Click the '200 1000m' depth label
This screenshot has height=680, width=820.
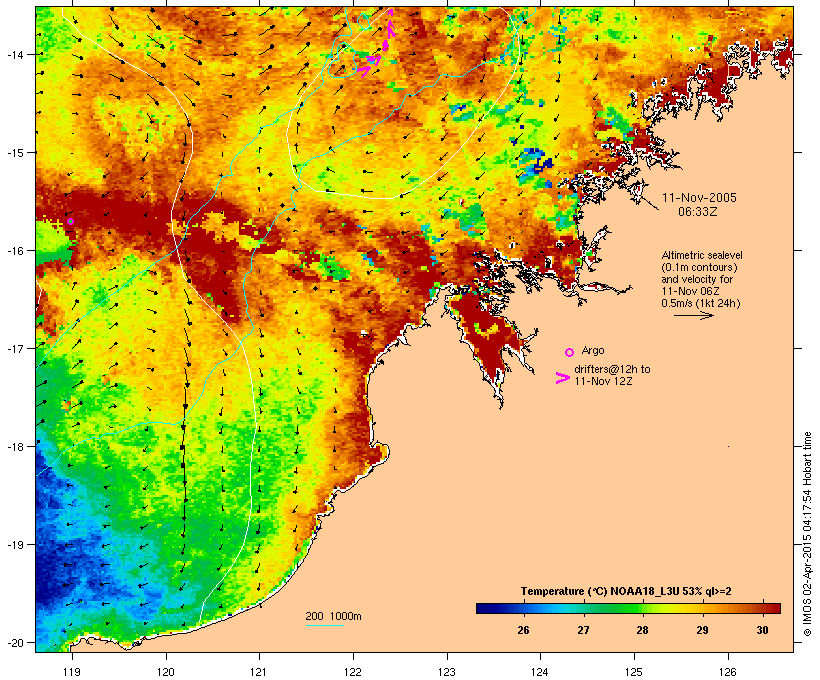click(x=333, y=616)
